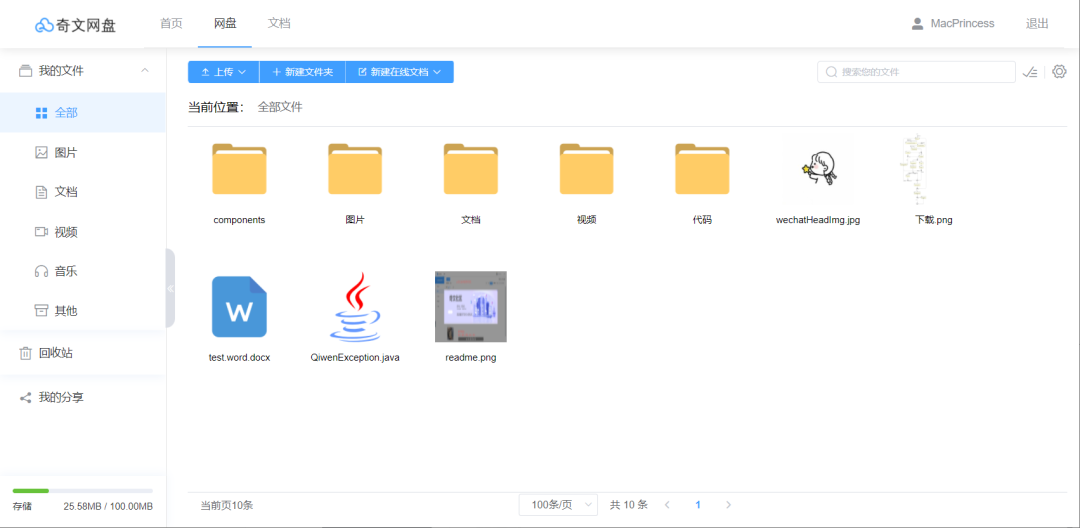
Task: Open the 图片 folder icon
Action: [355, 169]
